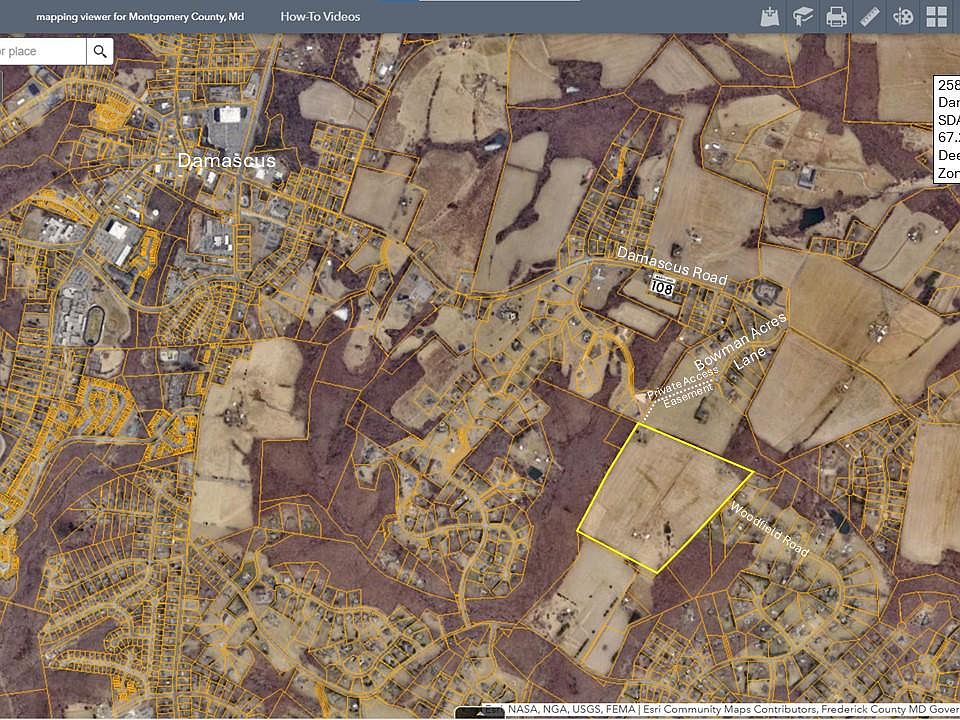
Task: Click the Woodfield Road label
Action: click(x=768, y=529)
